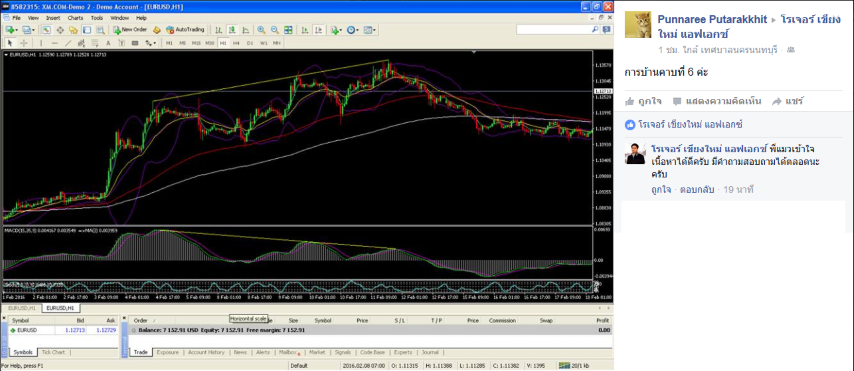
Task: Switch chart to candlesticks view
Action: (x=233, y=29)
